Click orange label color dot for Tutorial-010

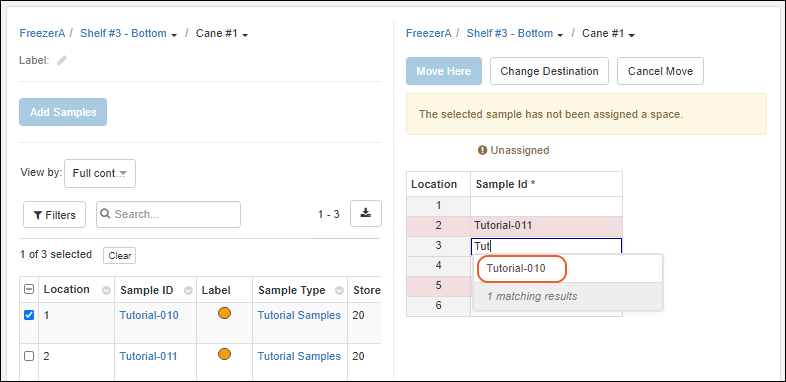tap(225, 314)
